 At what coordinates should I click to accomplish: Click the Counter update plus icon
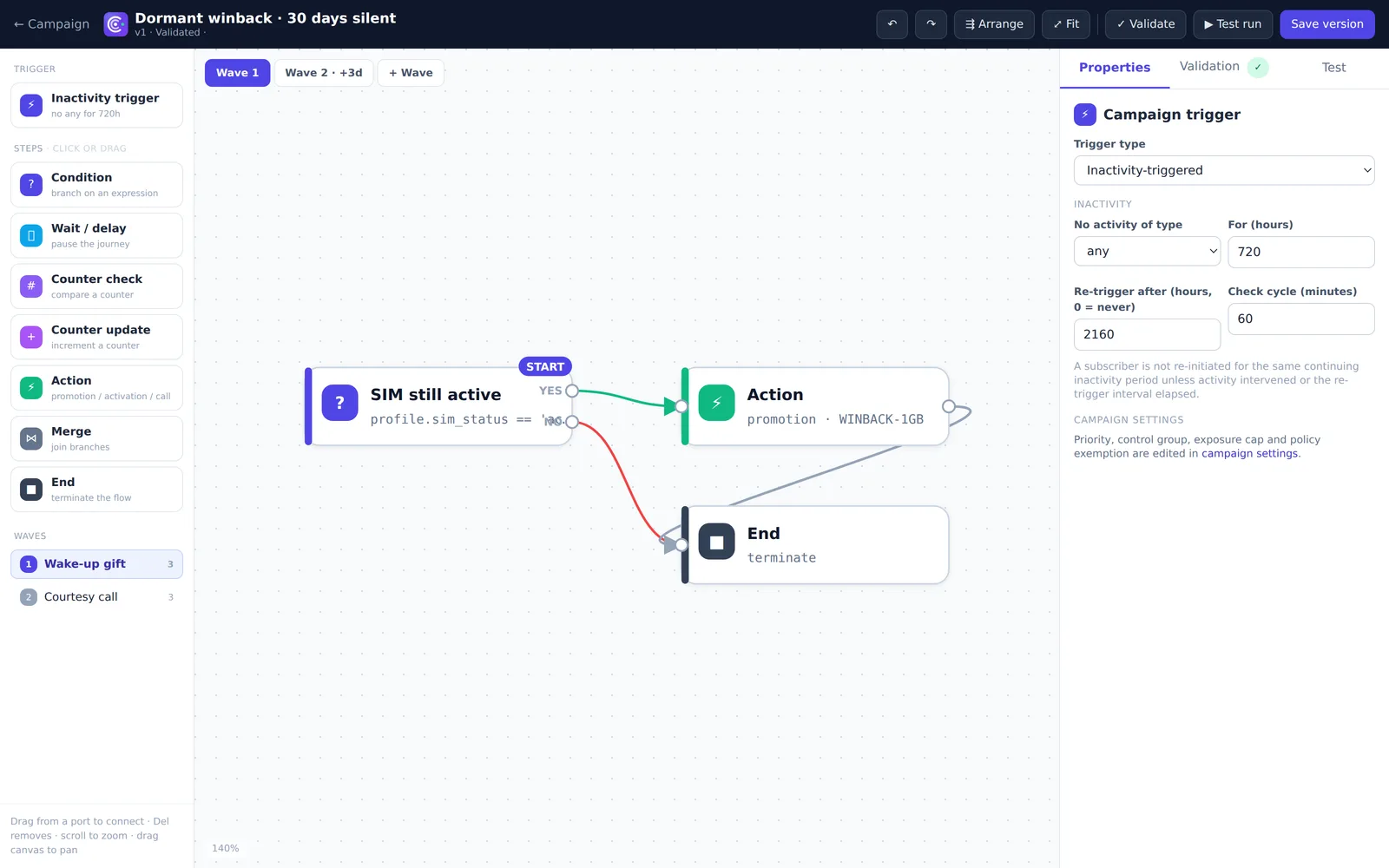click(31, 337)
